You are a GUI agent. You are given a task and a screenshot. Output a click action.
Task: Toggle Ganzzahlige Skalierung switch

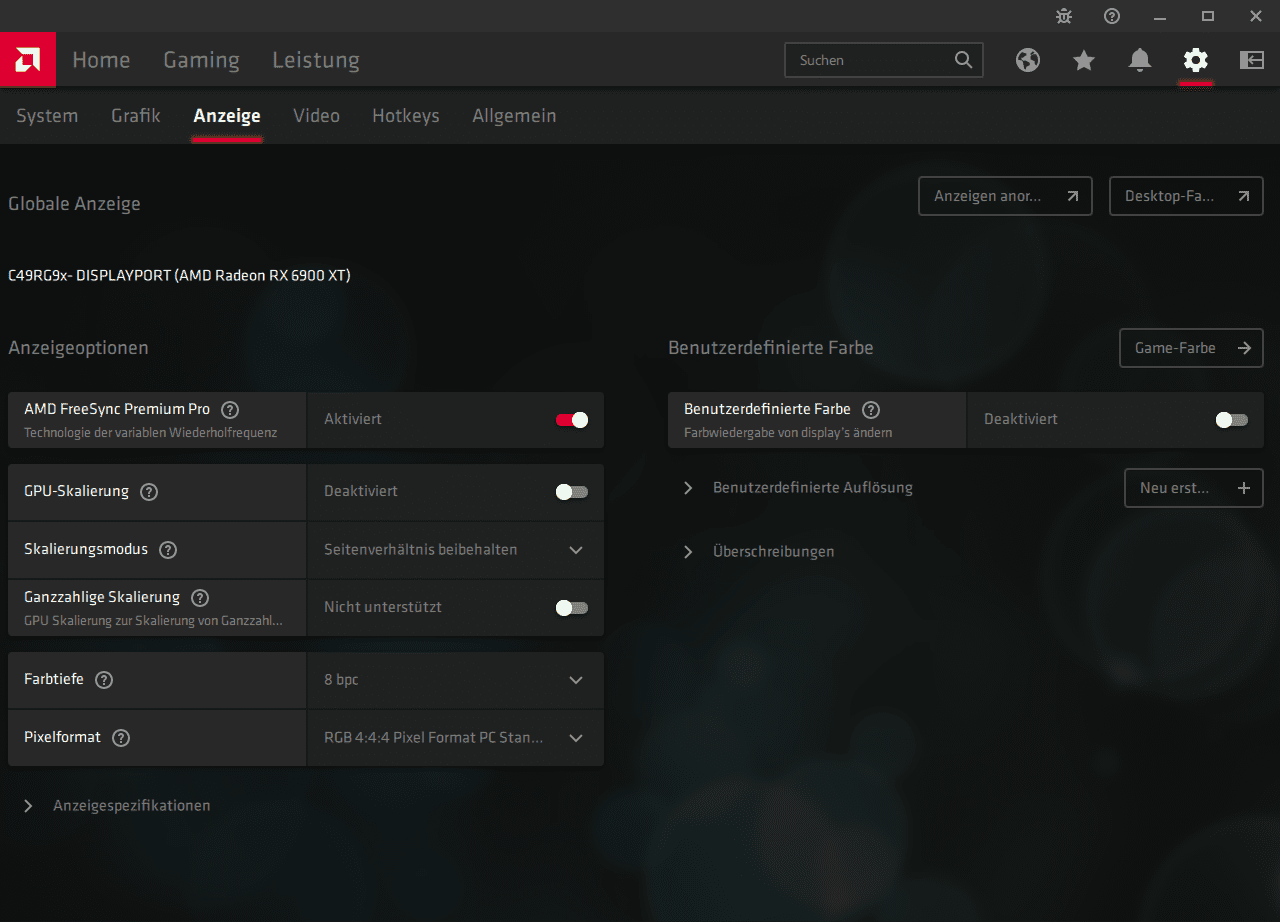coord(572,608)
